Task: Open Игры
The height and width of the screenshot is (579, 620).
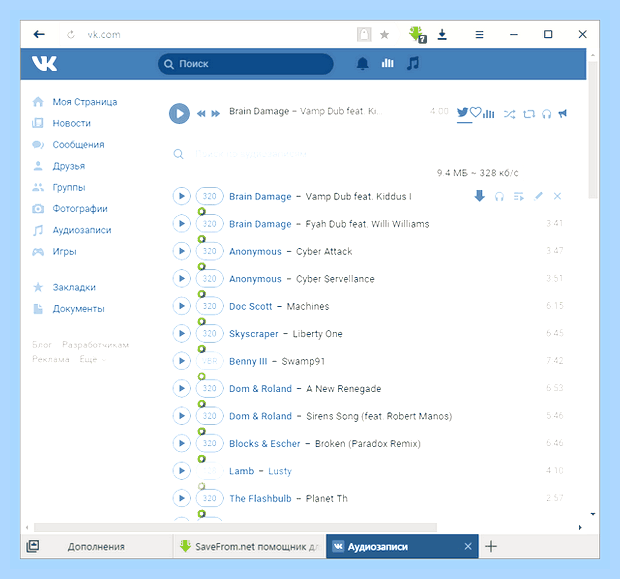Action: (64, 252)
